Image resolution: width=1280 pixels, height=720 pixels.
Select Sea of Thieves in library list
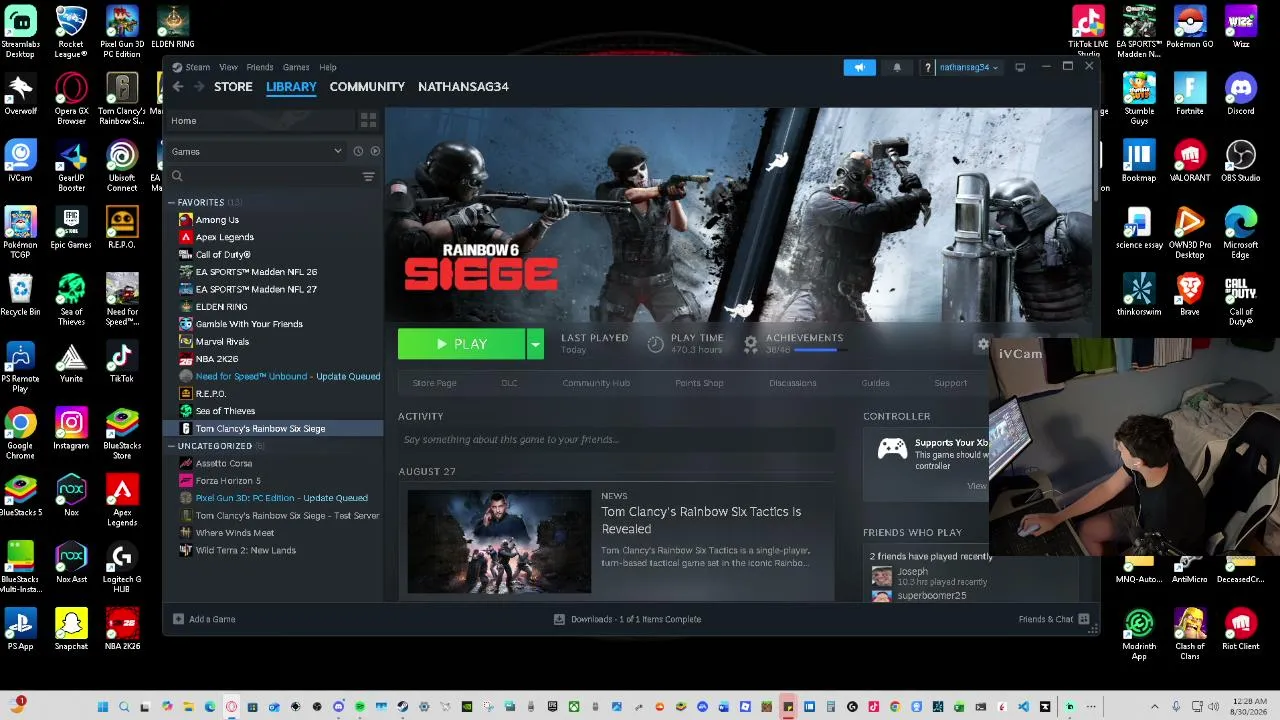(x=225, y=411)
